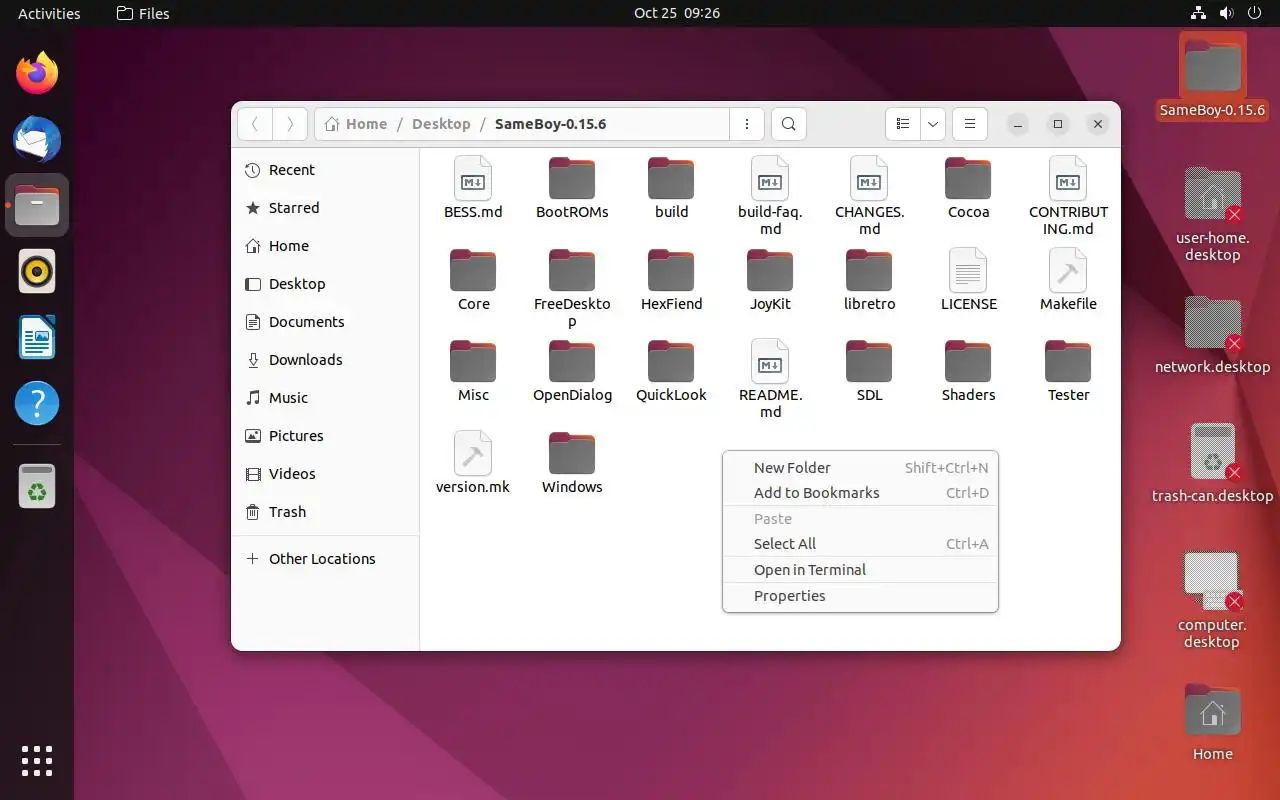Select SameBoy-0.15.6 desktop folder icon
The image size is (1280, 800).
tap(1212, 77)
